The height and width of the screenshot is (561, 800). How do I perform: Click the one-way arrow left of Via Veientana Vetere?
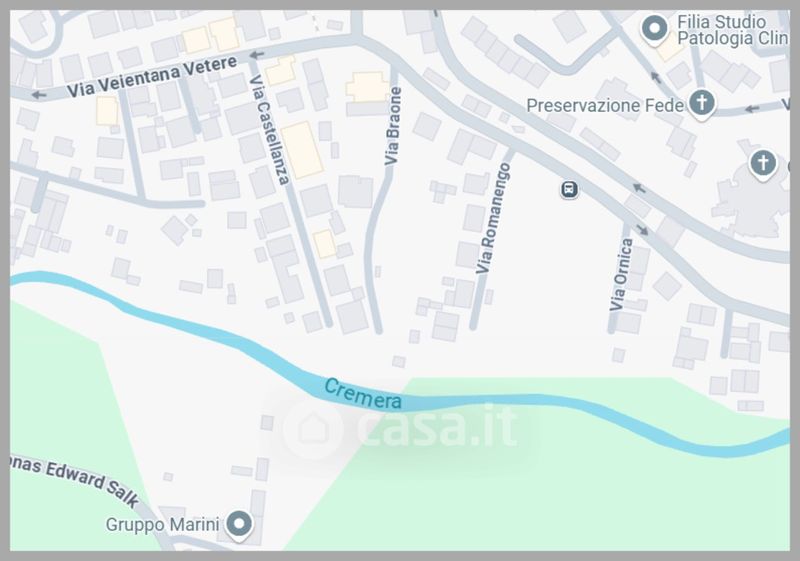38,95
